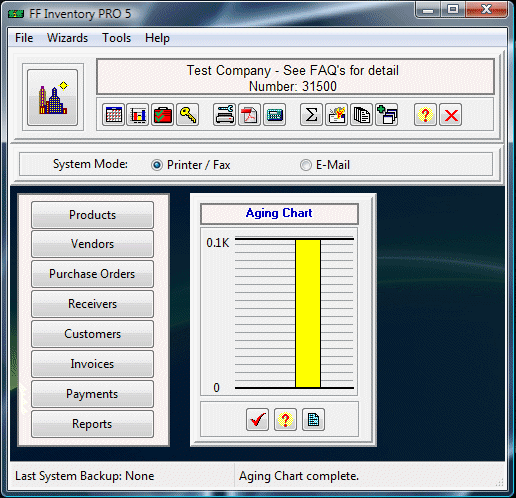Click the green plus windows icon
Image resolution: width=516 pixels, height=498 pixels.
(x=386, y=115)
